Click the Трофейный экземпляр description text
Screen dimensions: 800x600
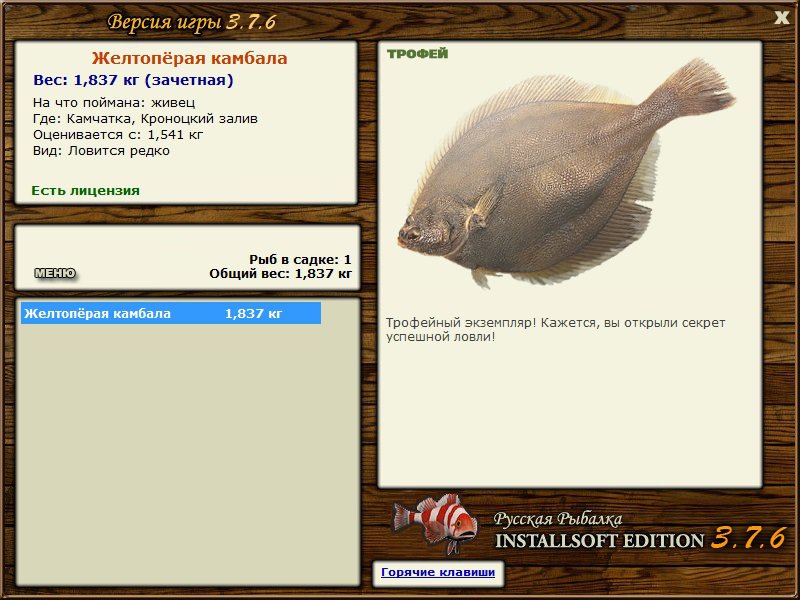coord(555,330)
